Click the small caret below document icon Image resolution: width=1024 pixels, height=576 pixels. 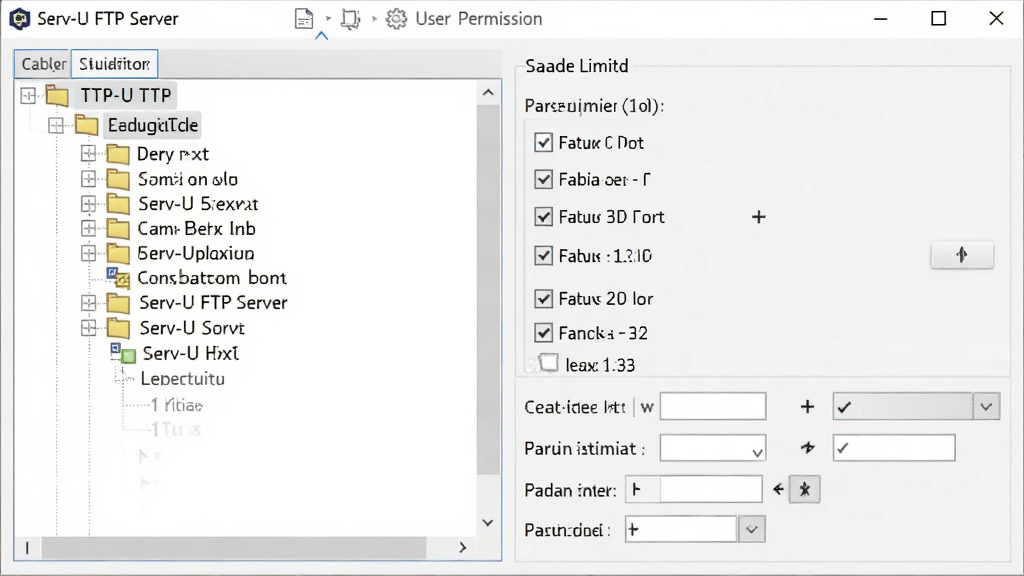[x=321, y=37]
